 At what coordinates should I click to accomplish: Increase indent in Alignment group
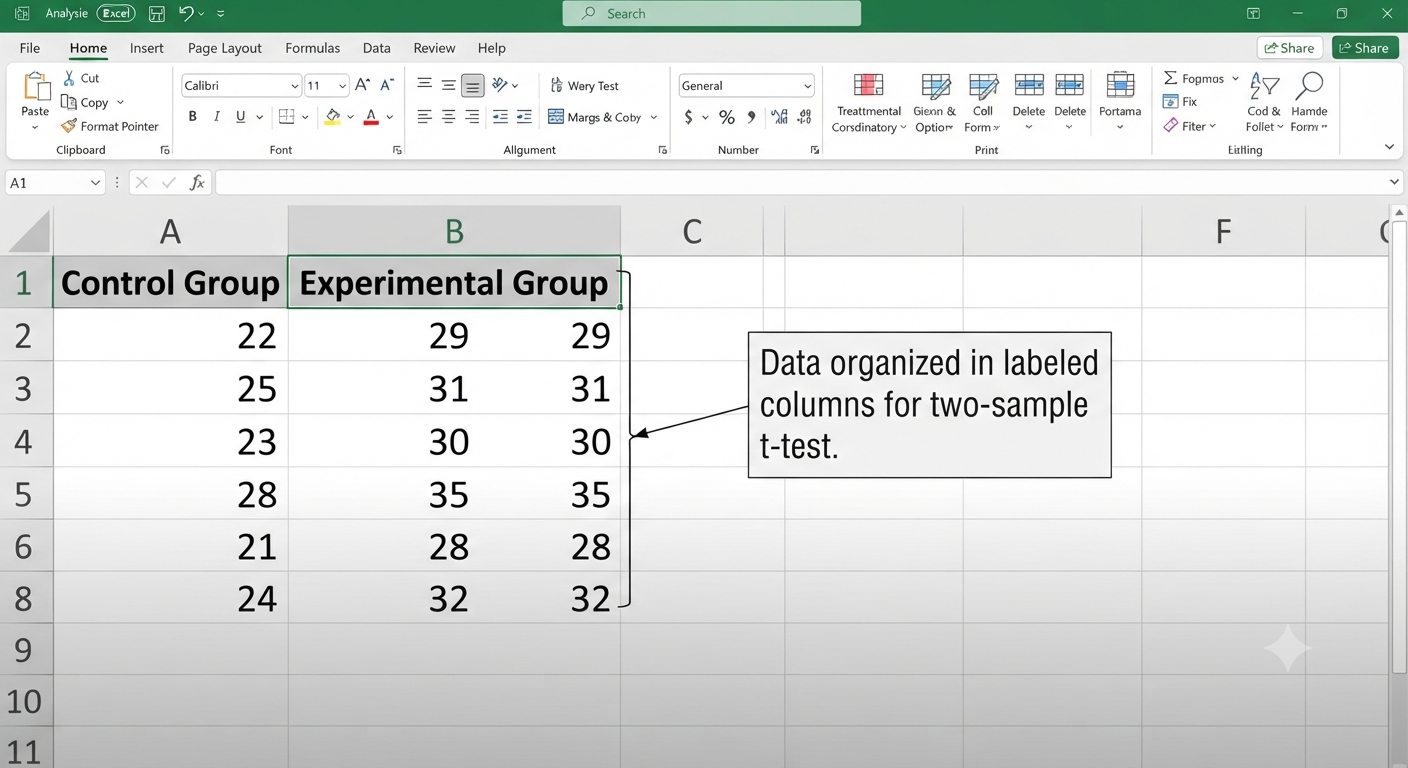click(x=524, y=117)
